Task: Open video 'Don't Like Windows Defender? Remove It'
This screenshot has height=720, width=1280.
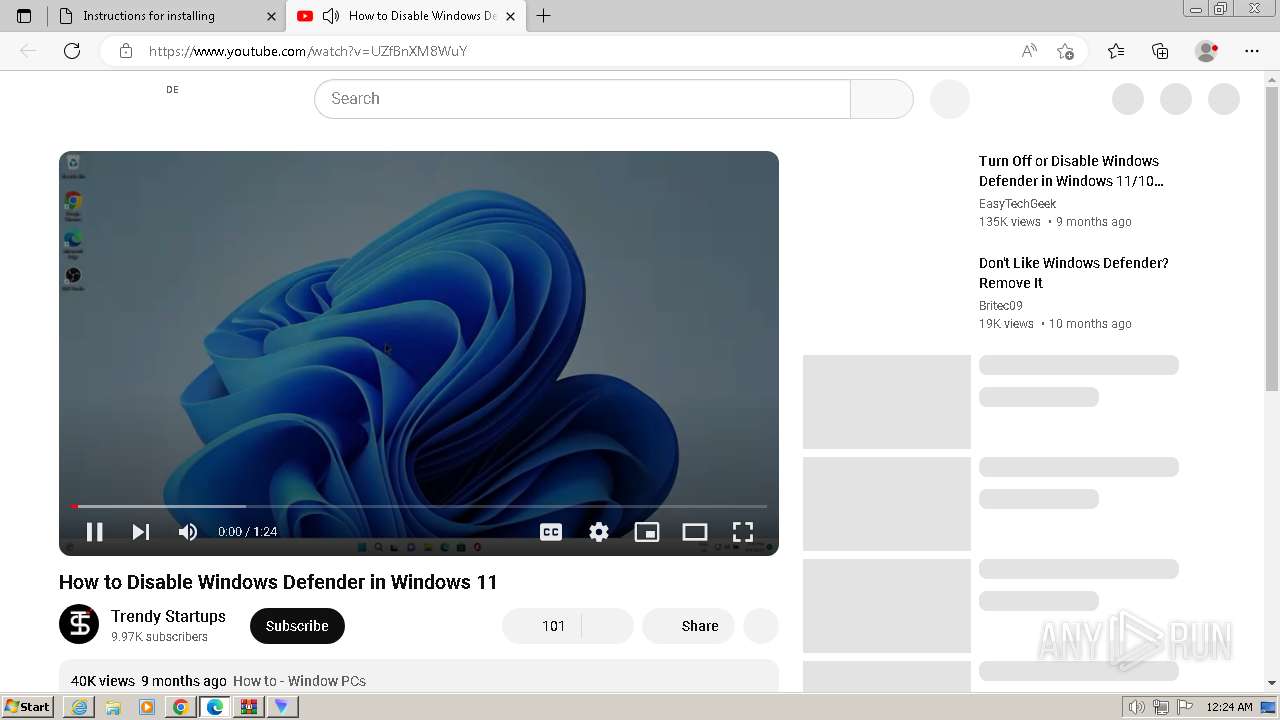Action: (x=1074, y=273)
